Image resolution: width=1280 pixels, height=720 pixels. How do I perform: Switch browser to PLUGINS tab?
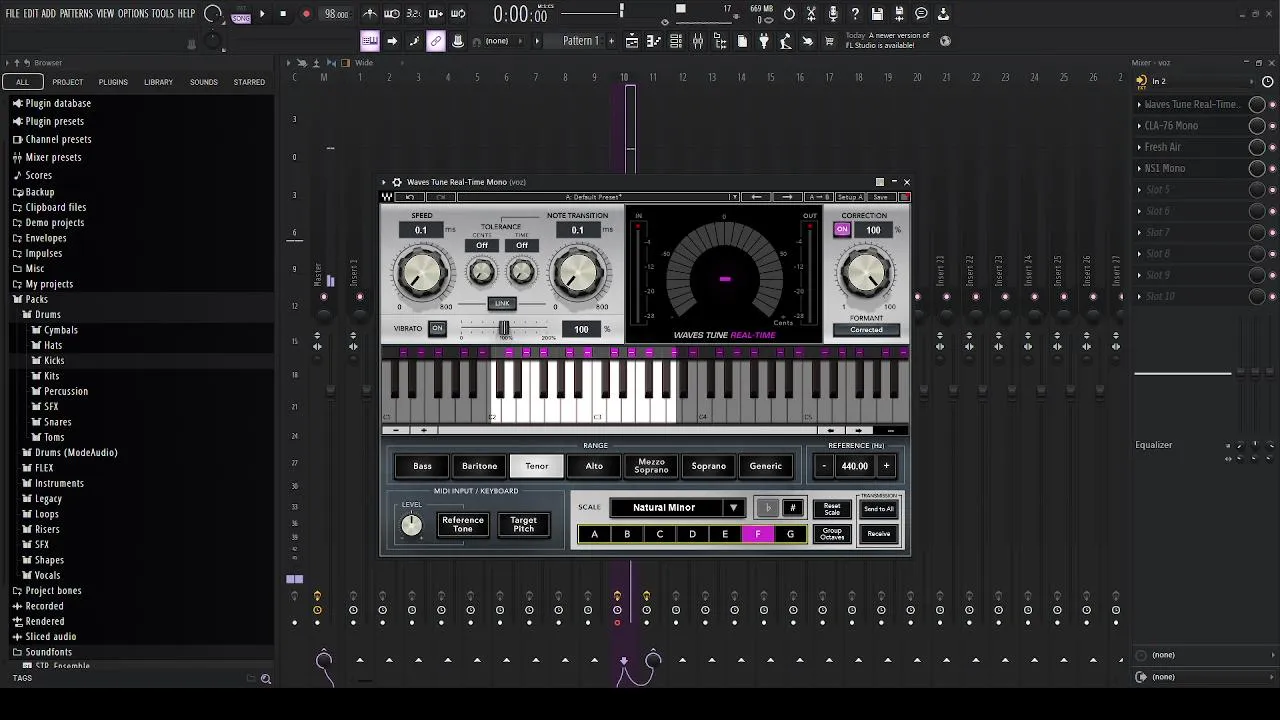[x=113, y=82]
